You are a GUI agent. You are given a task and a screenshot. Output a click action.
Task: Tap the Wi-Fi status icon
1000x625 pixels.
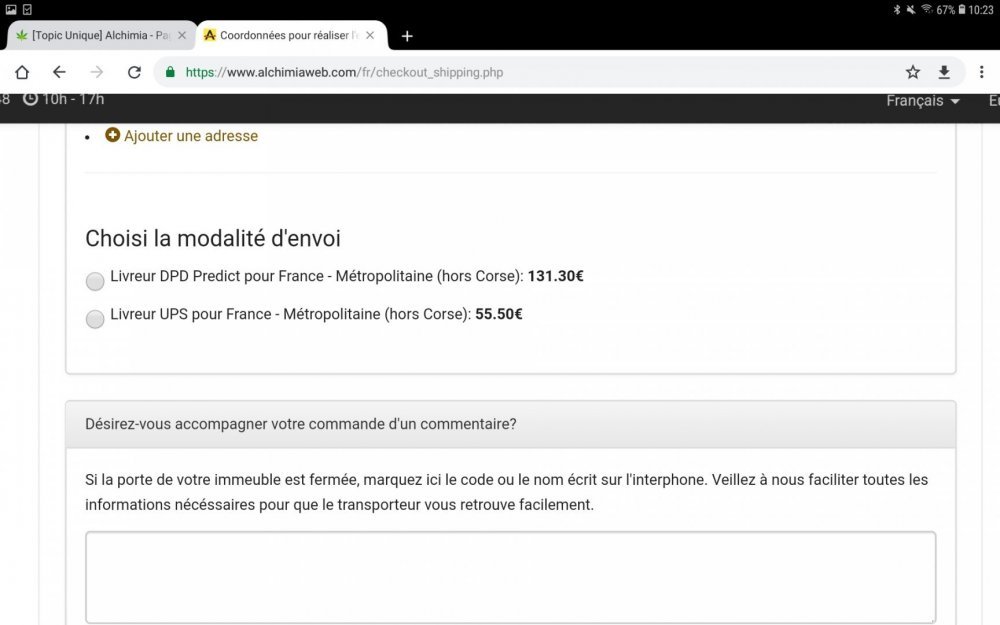(x=927, y=9)
